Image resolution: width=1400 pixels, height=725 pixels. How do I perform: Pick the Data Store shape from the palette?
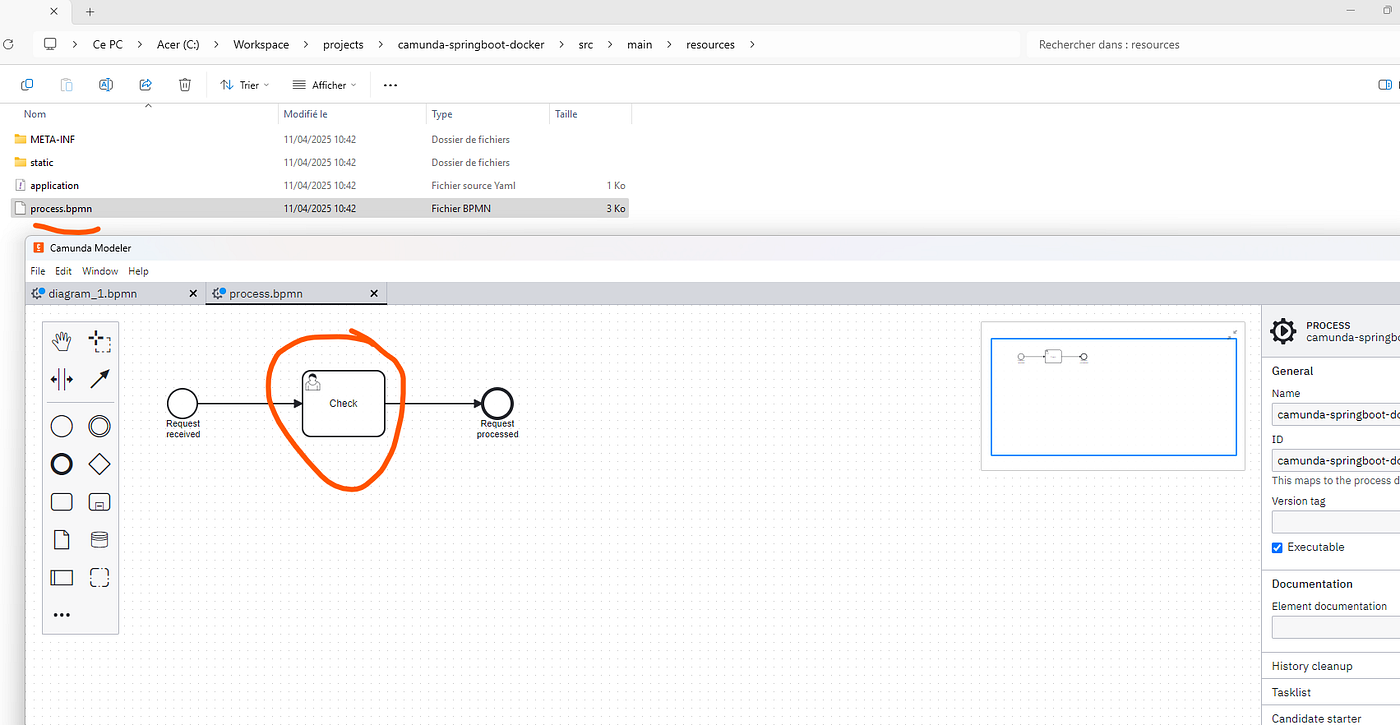coord(99,540)
